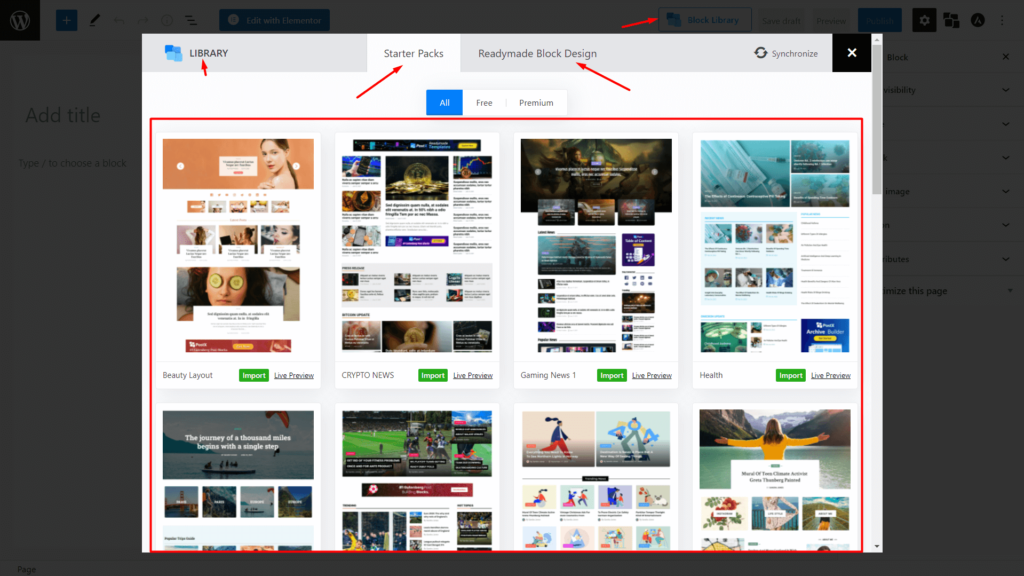This screenshot has height=576, width=1024.
Task: Click the 'Type / to choose a block' field
Action: pos(72,163)
